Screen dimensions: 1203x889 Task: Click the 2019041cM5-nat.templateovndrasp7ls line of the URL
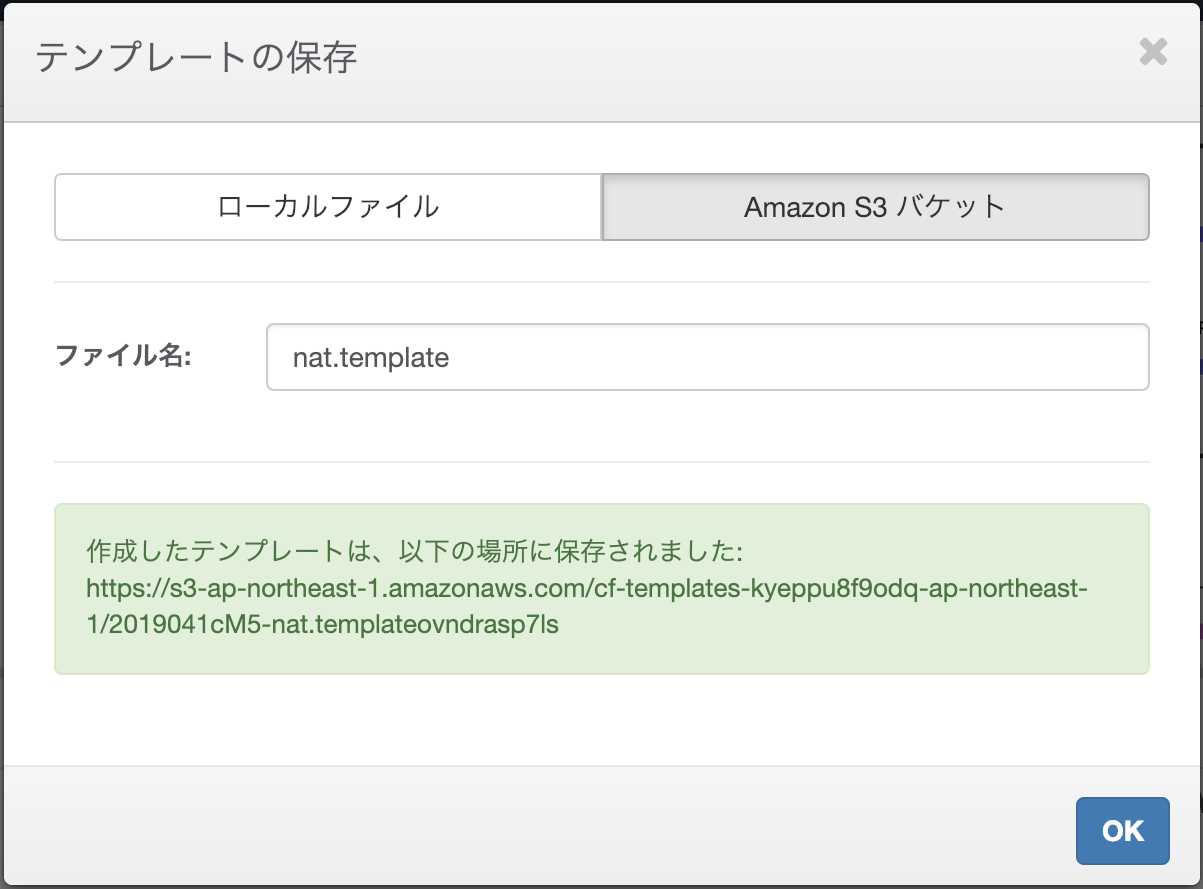(x=322, y=626)
